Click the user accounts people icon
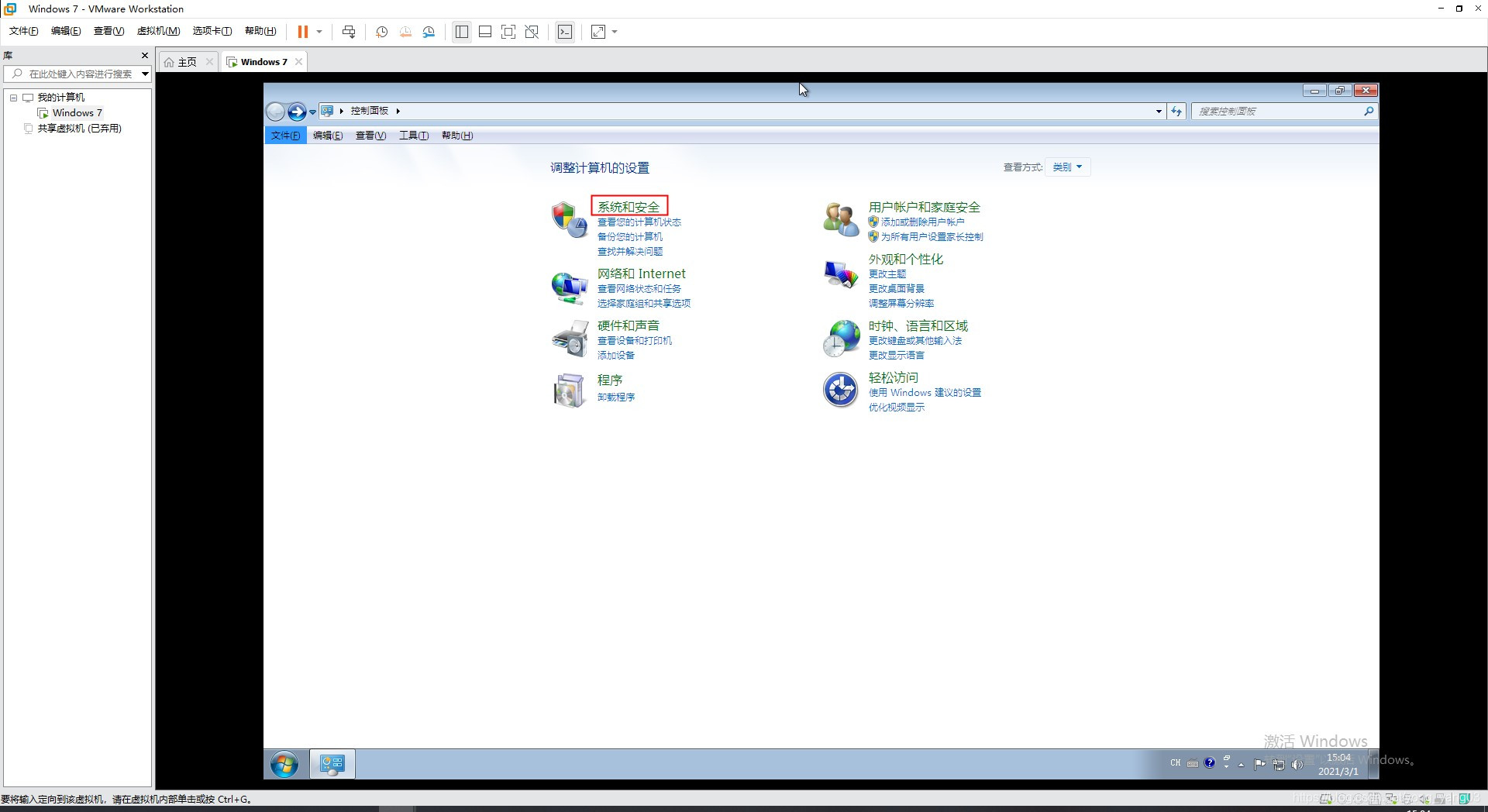The image size is (1488, 812). click(841, 219)
